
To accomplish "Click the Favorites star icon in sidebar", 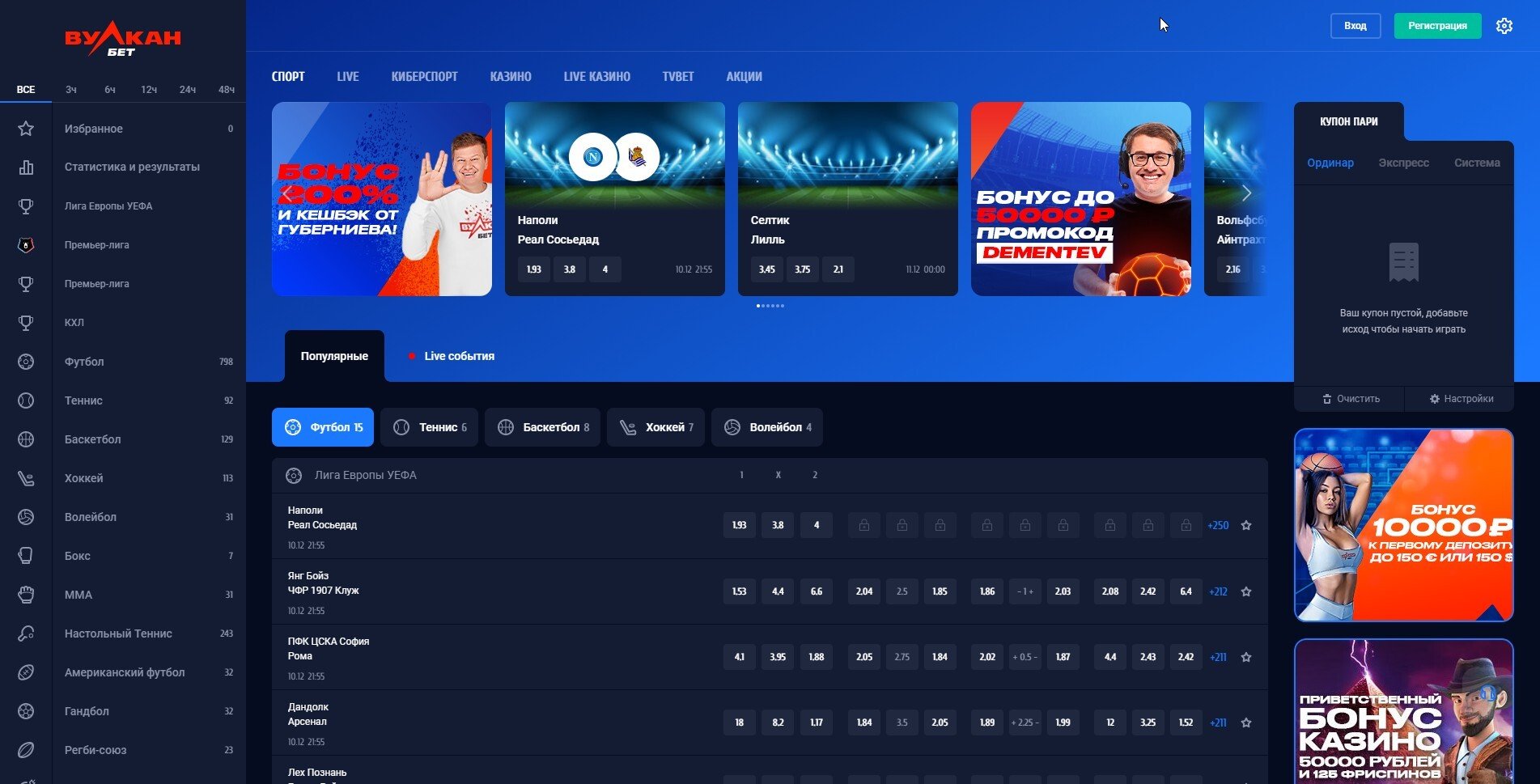I will [26, 129].
